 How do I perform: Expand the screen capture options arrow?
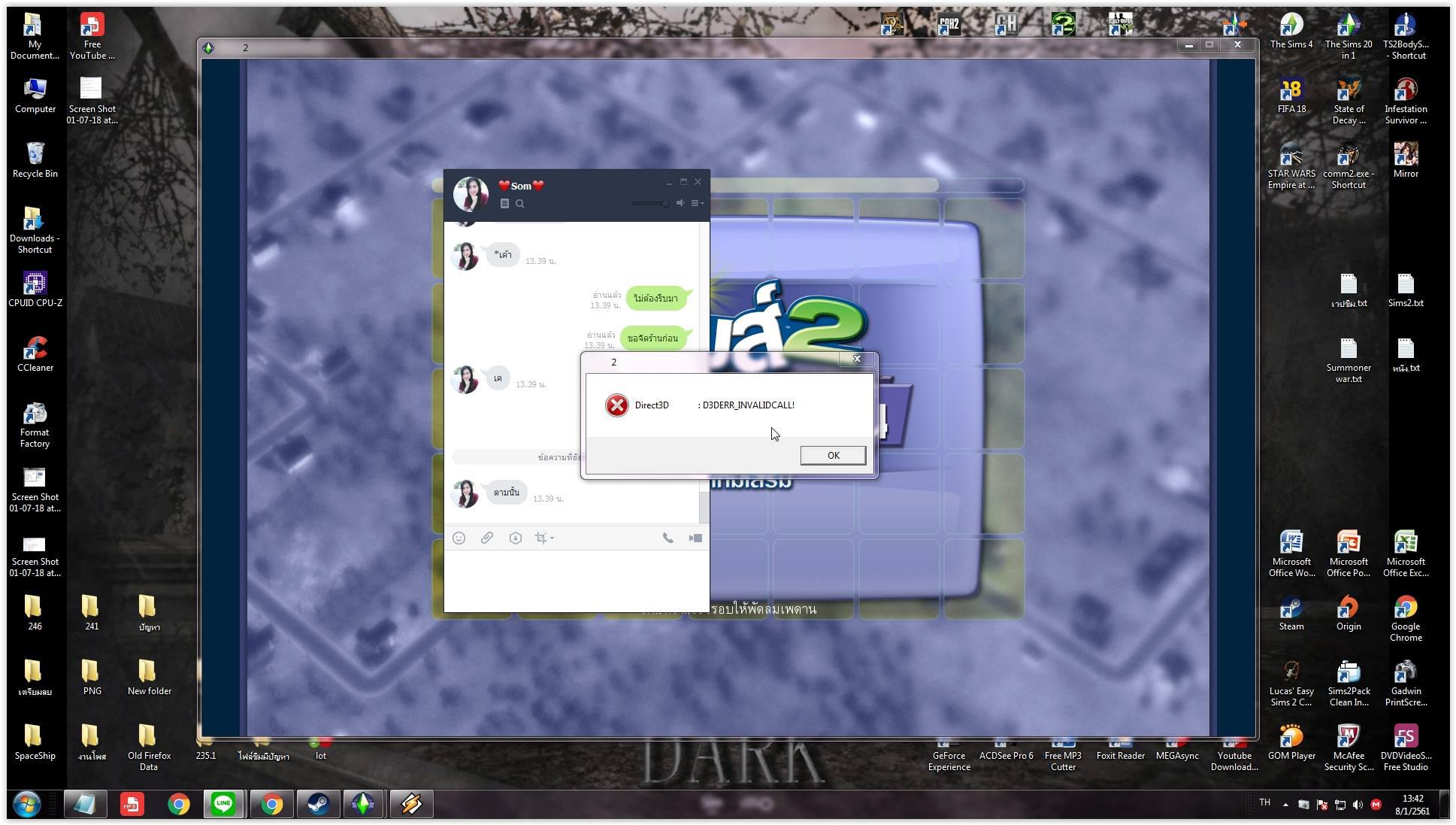(552, 538)
